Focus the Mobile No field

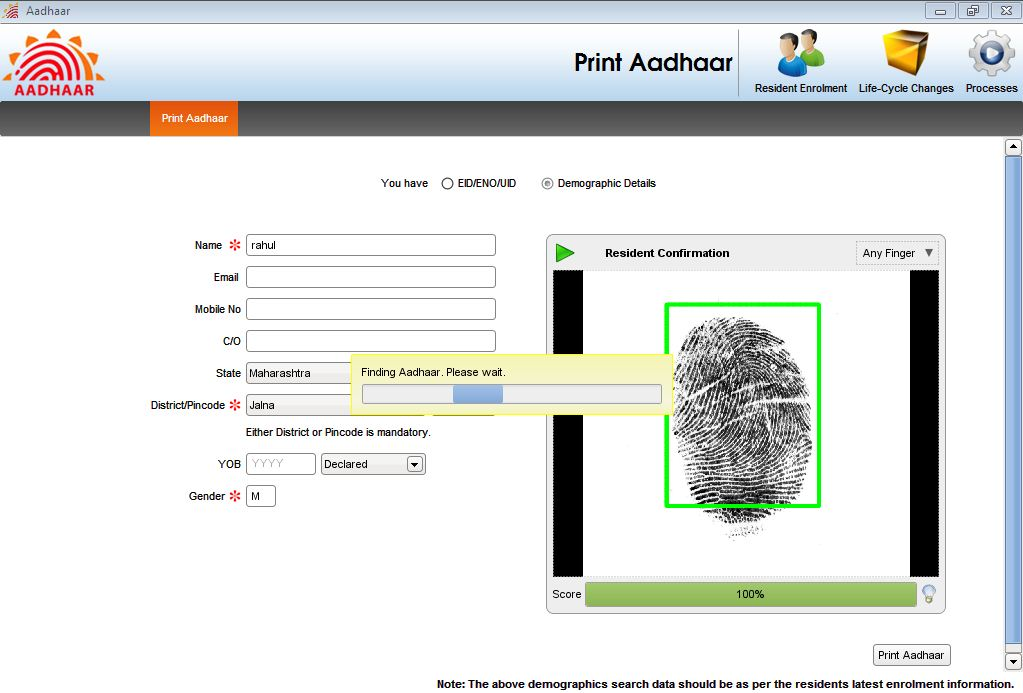click(371, 309)
